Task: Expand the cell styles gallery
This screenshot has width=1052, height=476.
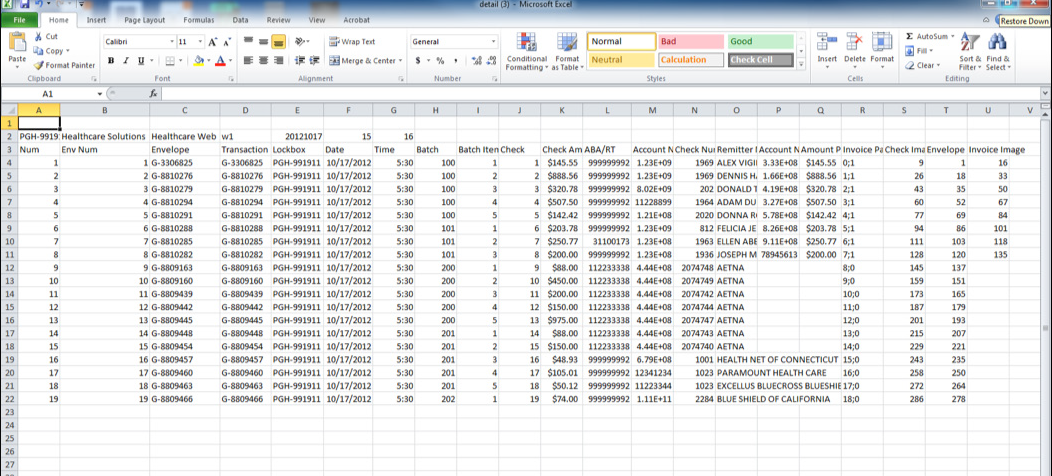Action: pyautogui.click(x=800, y=64)
